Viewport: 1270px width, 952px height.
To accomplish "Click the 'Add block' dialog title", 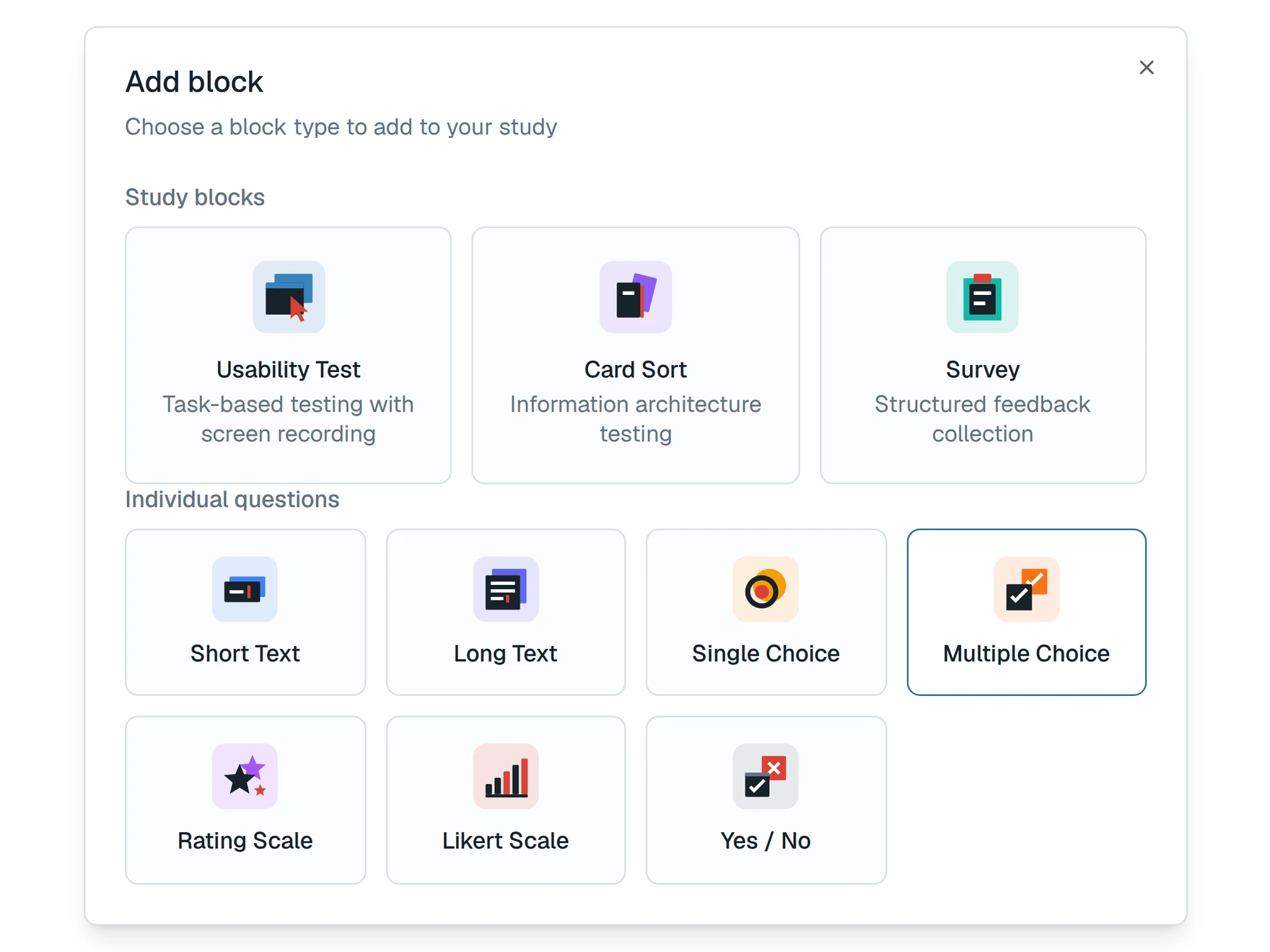I will coord(194,81).
